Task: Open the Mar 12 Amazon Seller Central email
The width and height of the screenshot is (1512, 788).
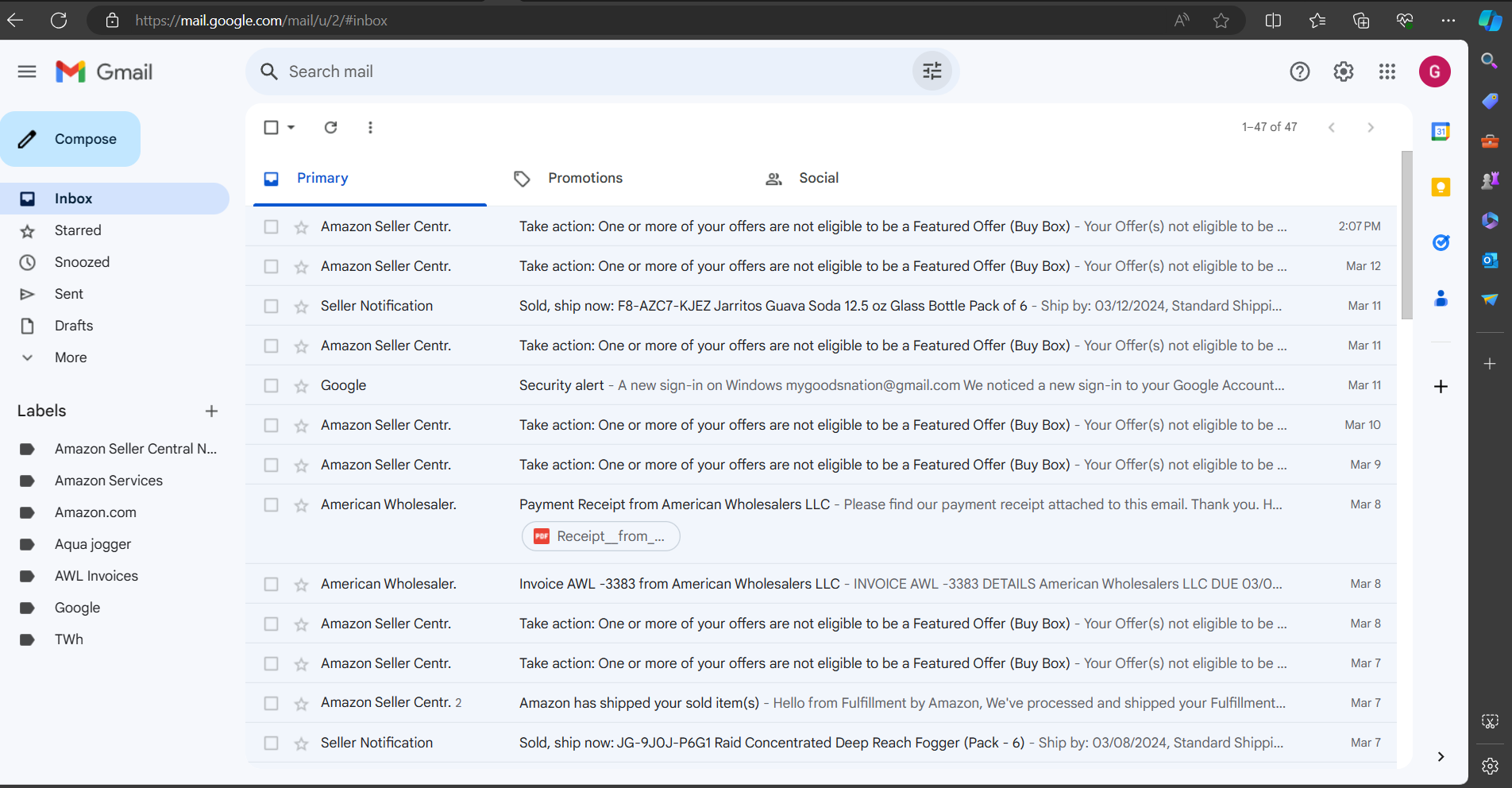Action: (821, 266)
